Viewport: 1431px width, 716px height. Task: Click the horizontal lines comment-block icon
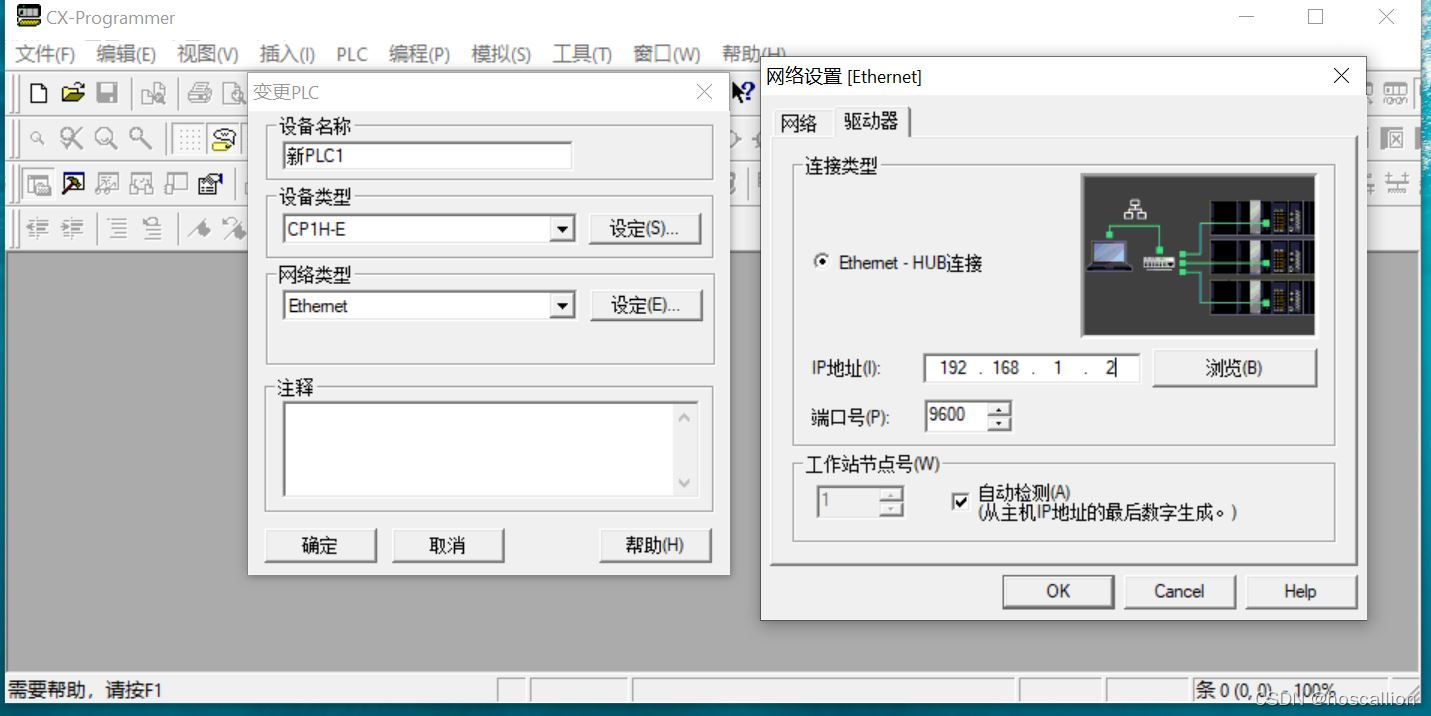click(118, 229)
